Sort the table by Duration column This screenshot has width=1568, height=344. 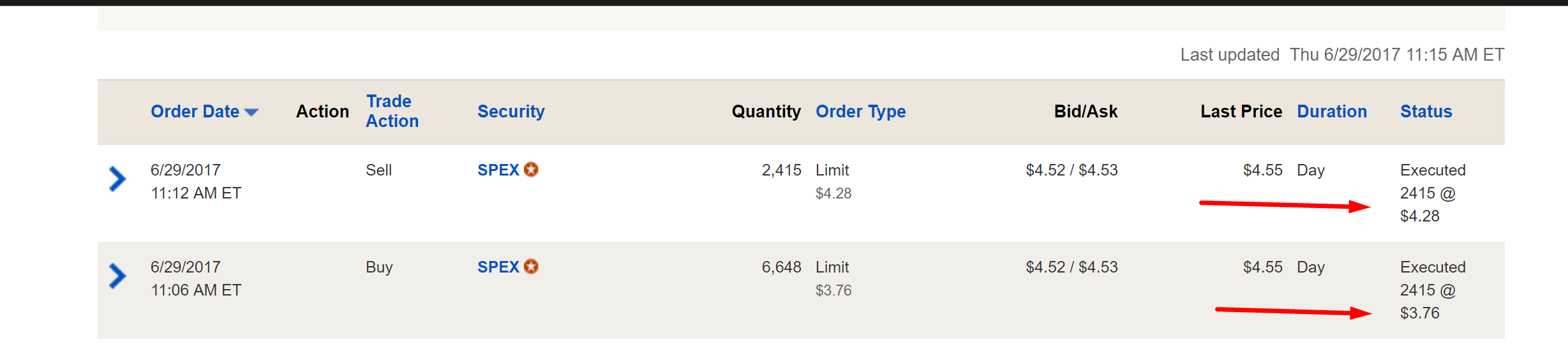(x=1332, y=112)
